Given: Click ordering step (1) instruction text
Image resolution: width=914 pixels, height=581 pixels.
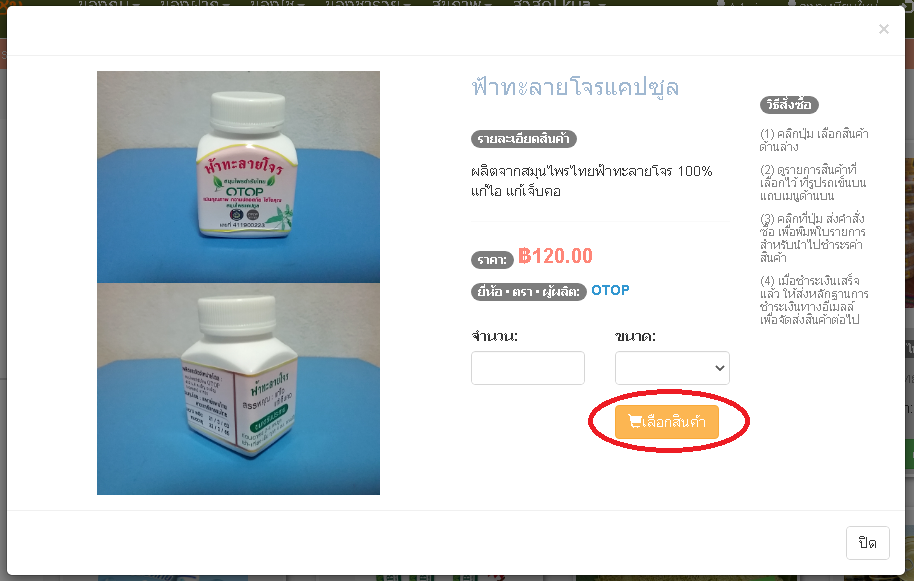Looking at the screenshot, I should tap(814, 140).
